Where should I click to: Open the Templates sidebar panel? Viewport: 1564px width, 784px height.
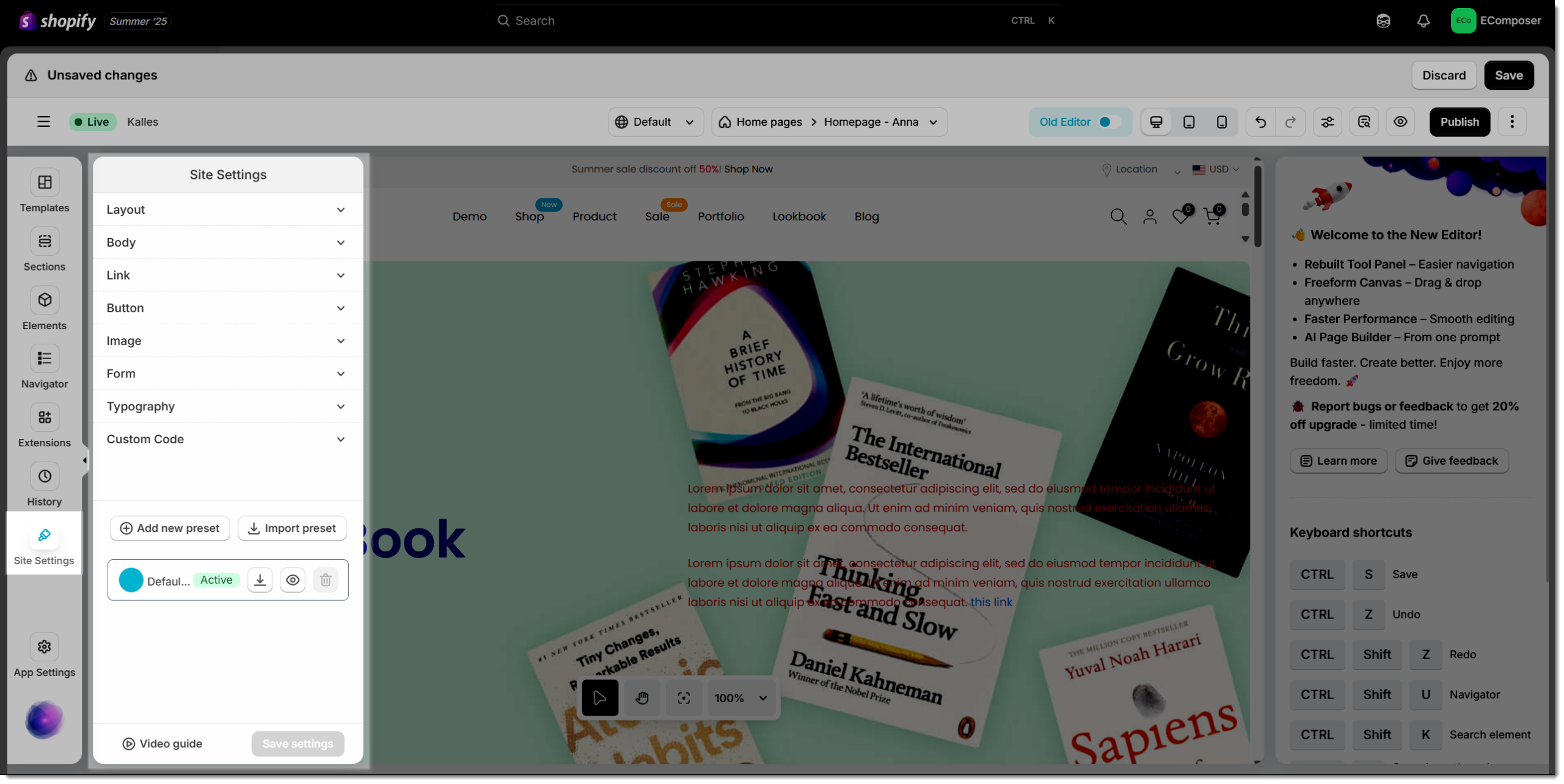click(45, 191)
